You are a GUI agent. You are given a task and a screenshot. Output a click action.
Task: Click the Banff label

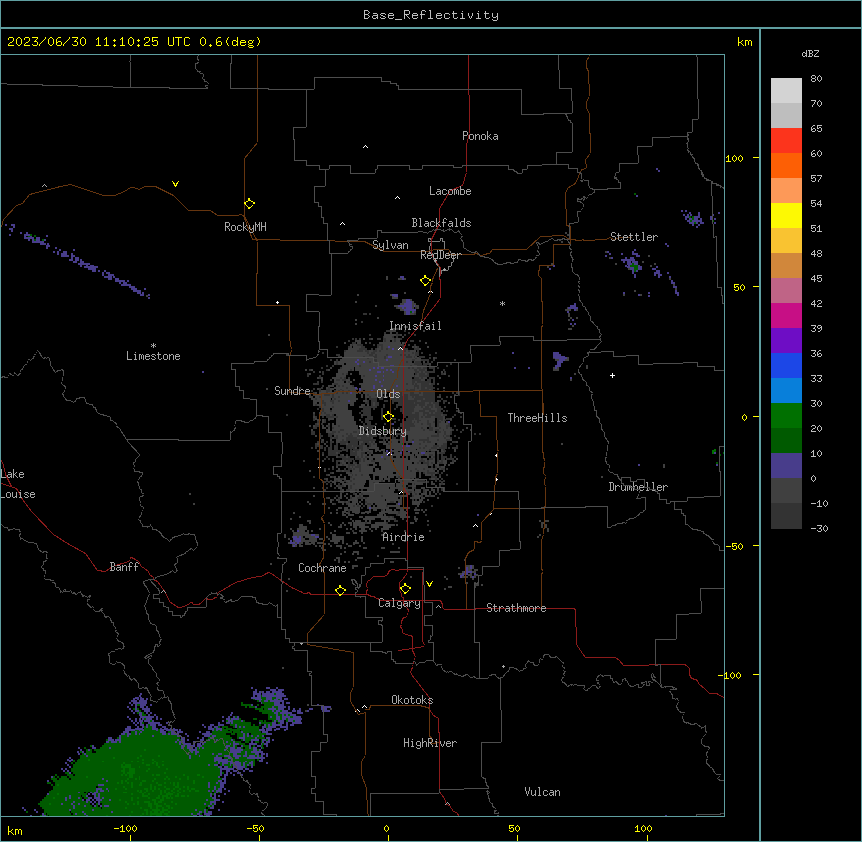pyautogui.click(x=124, y=567)
